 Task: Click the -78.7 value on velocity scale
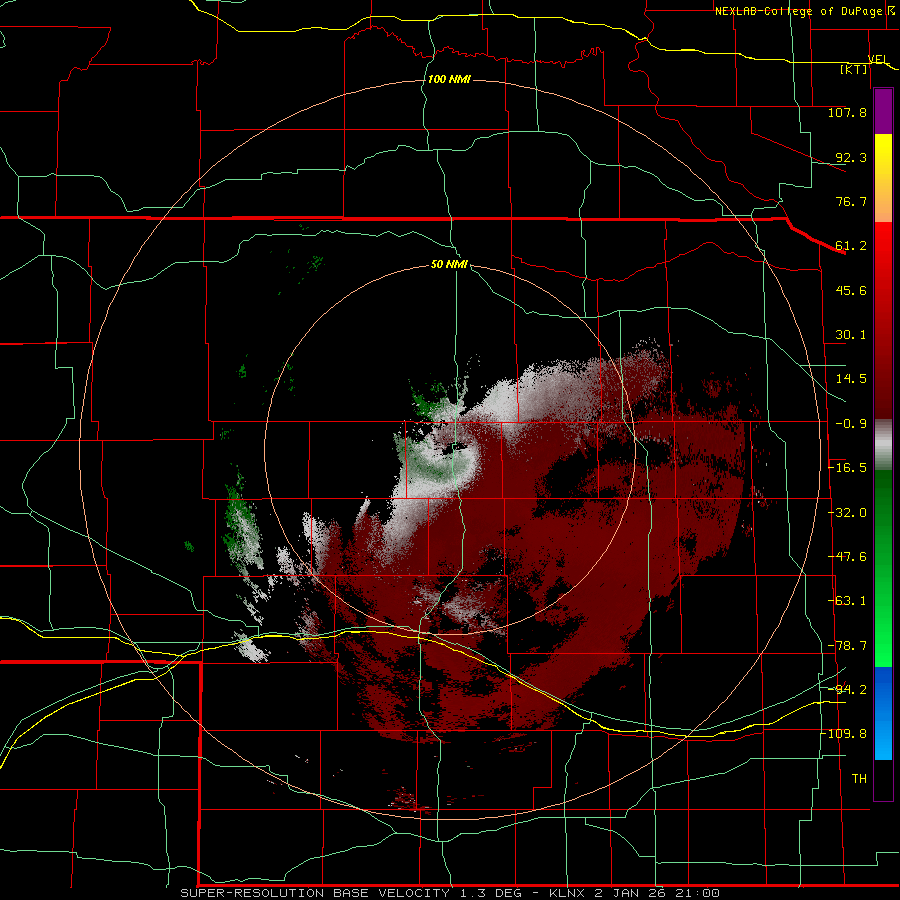tap(847, 646)
